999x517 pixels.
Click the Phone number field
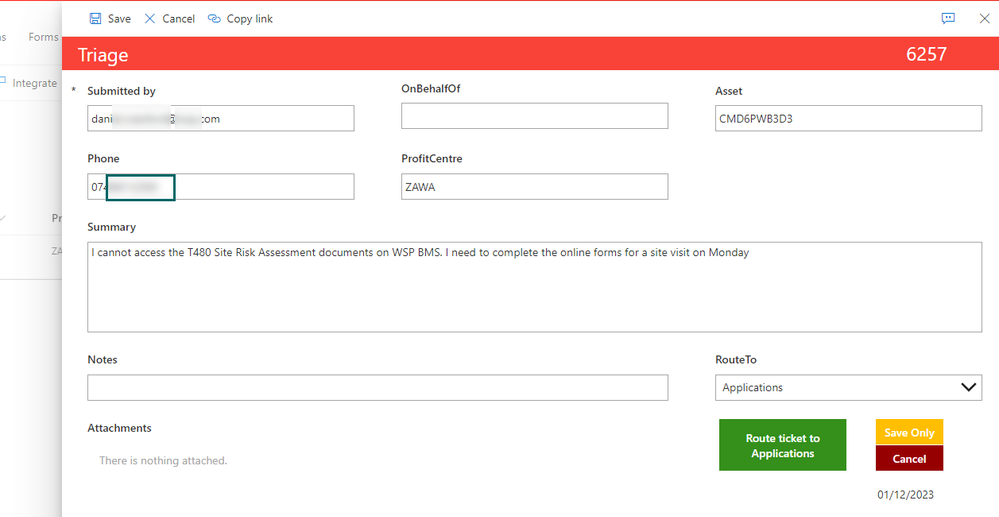220,187
